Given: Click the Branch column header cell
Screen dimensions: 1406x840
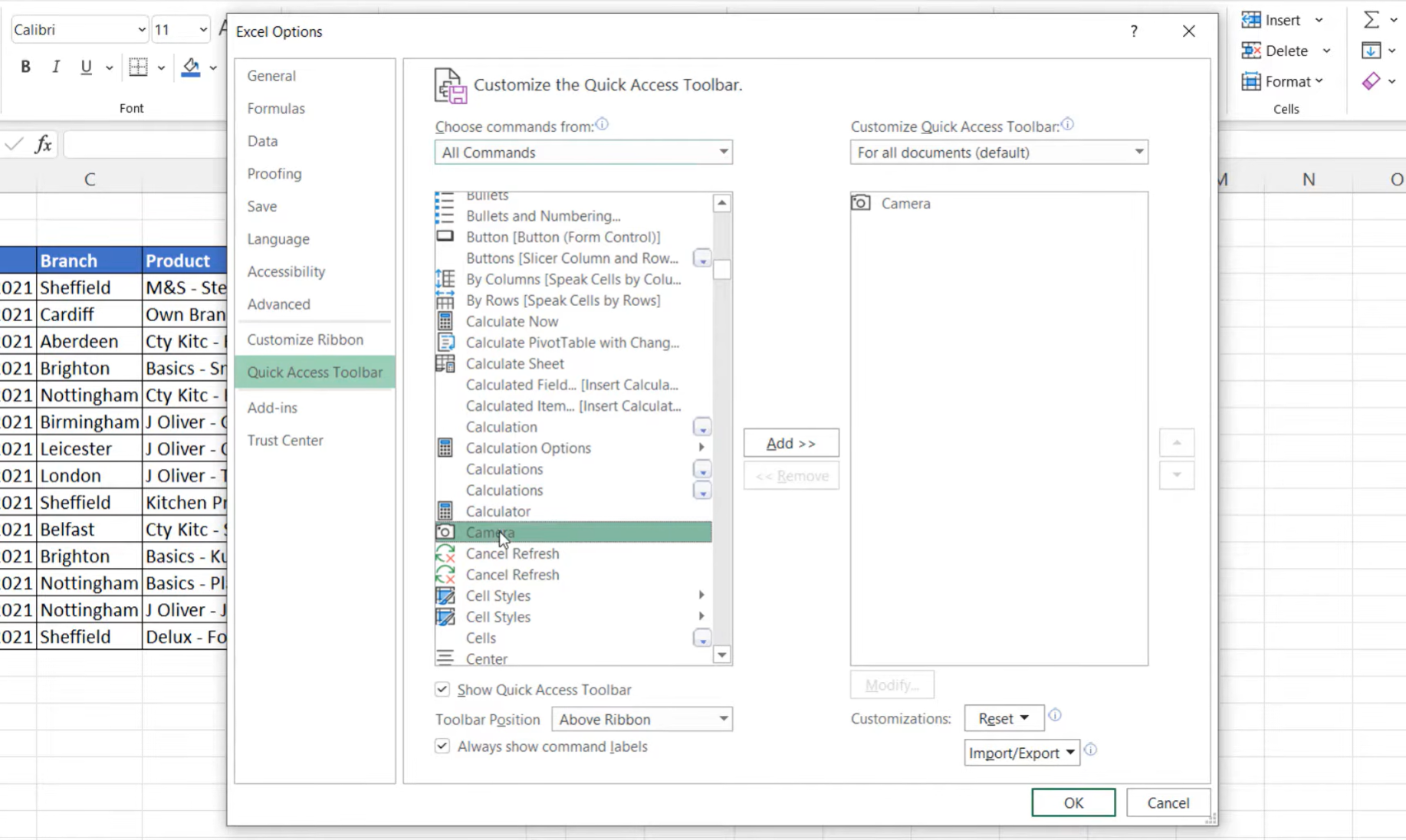Looking at the screenshot, I should pos(89,261).
